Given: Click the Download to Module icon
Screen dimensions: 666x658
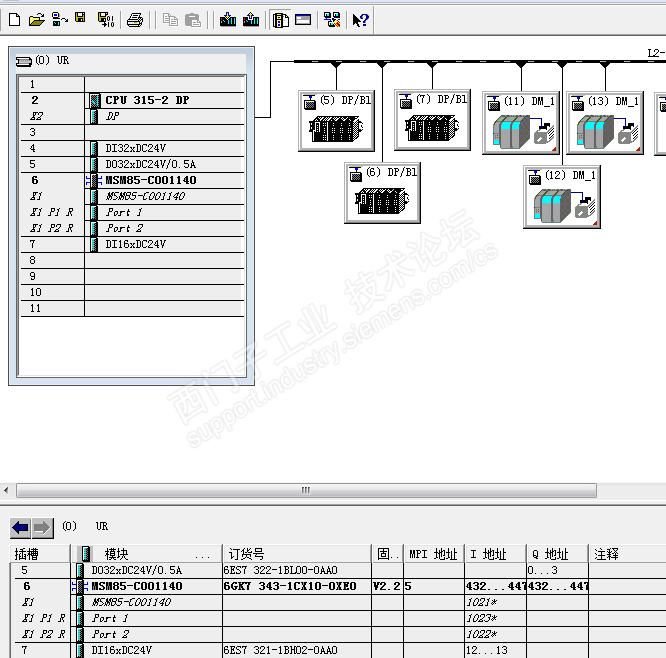Looking at the screenshot, I should pos(228,20).
